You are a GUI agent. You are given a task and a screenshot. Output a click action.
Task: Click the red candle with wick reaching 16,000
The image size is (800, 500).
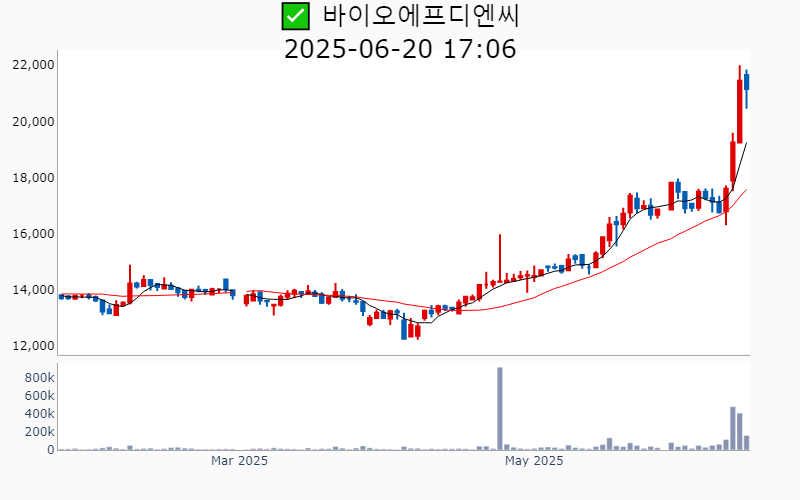[500, 258]
